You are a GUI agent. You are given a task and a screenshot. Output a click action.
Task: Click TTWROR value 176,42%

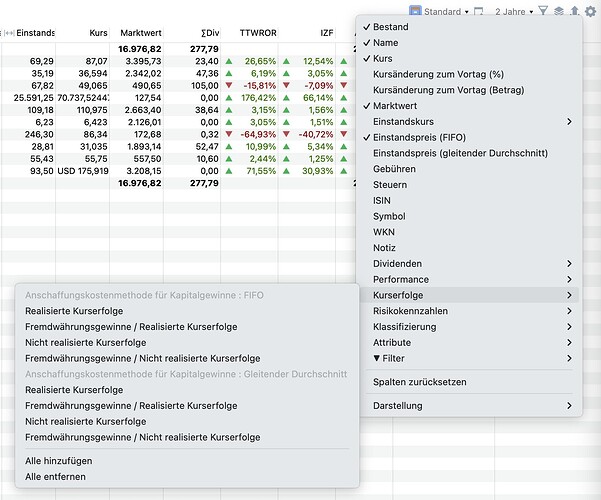[x=258, y=98]
